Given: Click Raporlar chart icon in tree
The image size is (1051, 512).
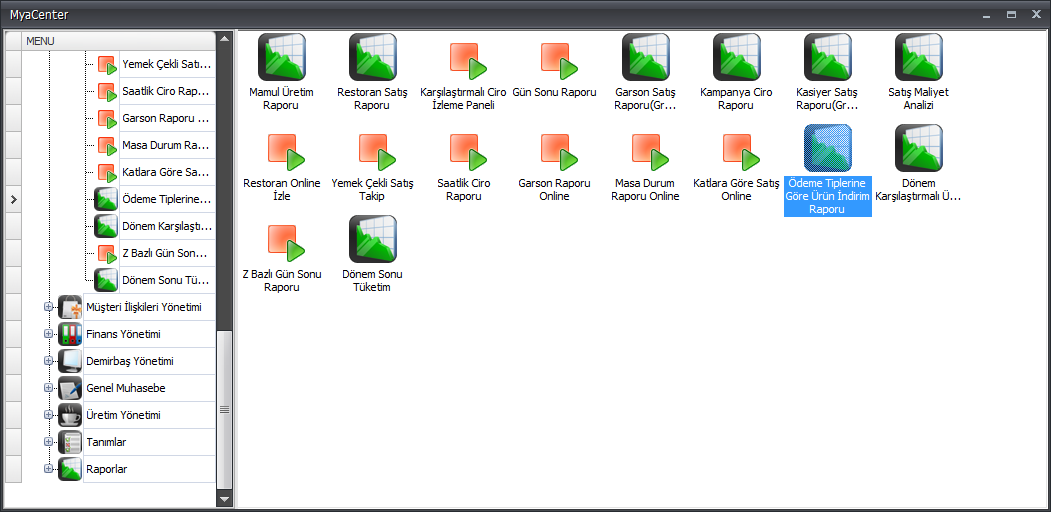Looking at the screenshot, I should coord(70,468).
